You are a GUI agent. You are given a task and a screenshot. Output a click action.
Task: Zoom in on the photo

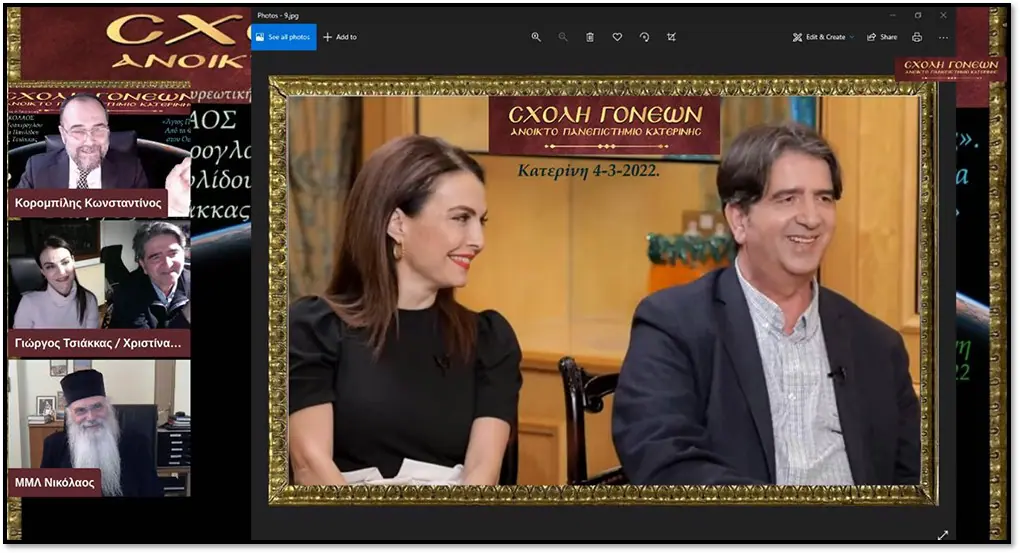coord(536,37)
